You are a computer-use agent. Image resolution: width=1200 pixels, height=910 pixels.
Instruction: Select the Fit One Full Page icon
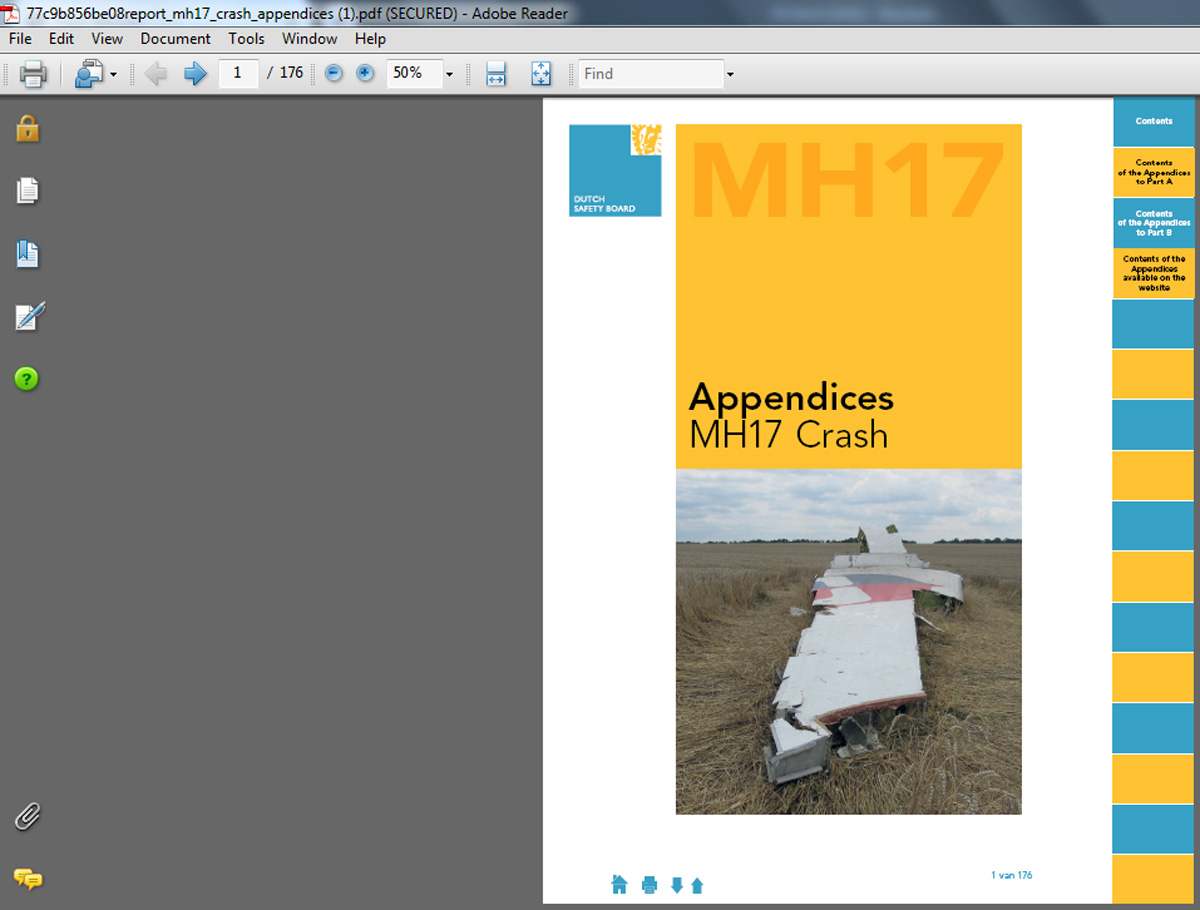[x=541, y=73]
